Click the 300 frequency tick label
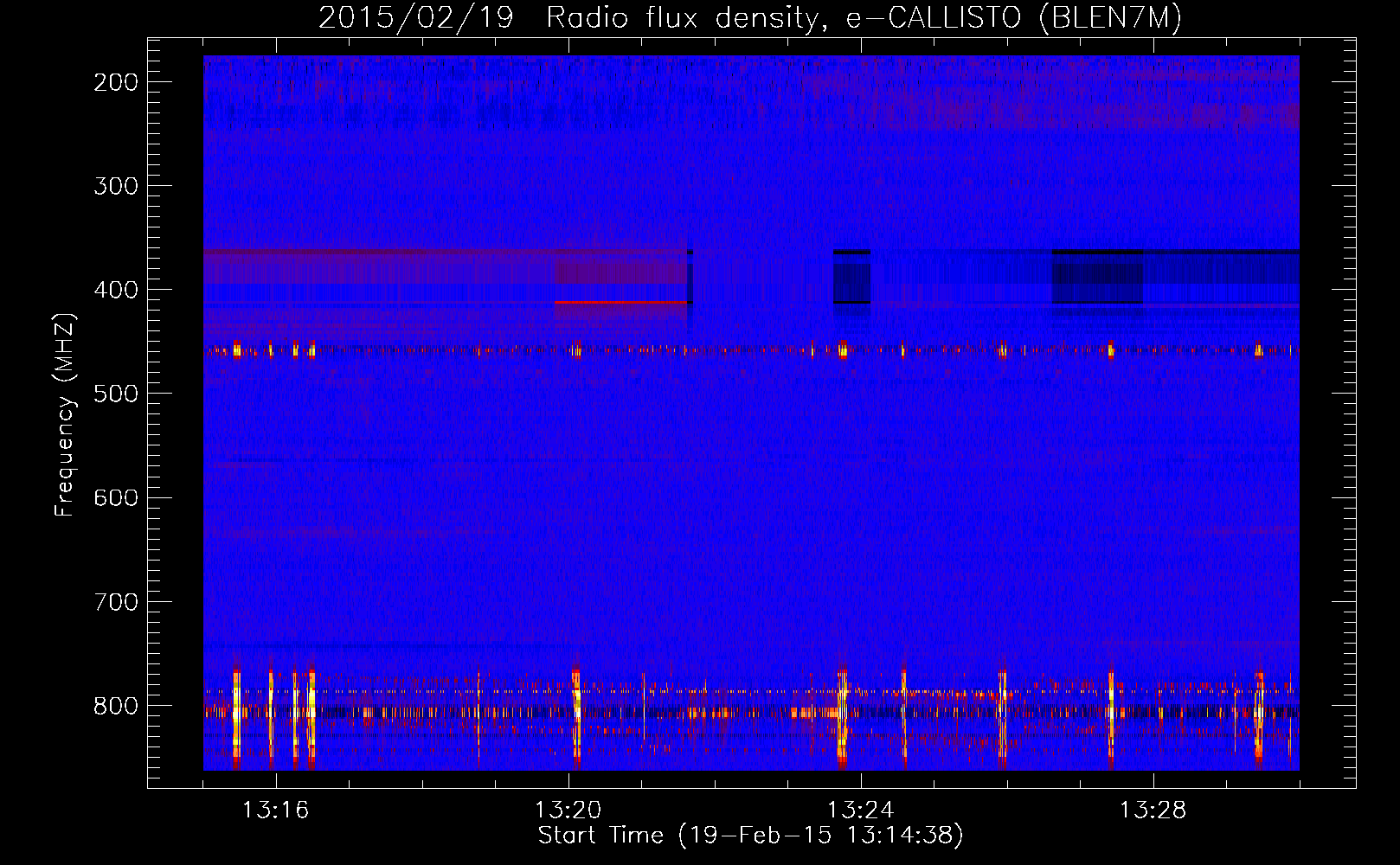This screenshot has width=1400, height=865. coord(116,186)
